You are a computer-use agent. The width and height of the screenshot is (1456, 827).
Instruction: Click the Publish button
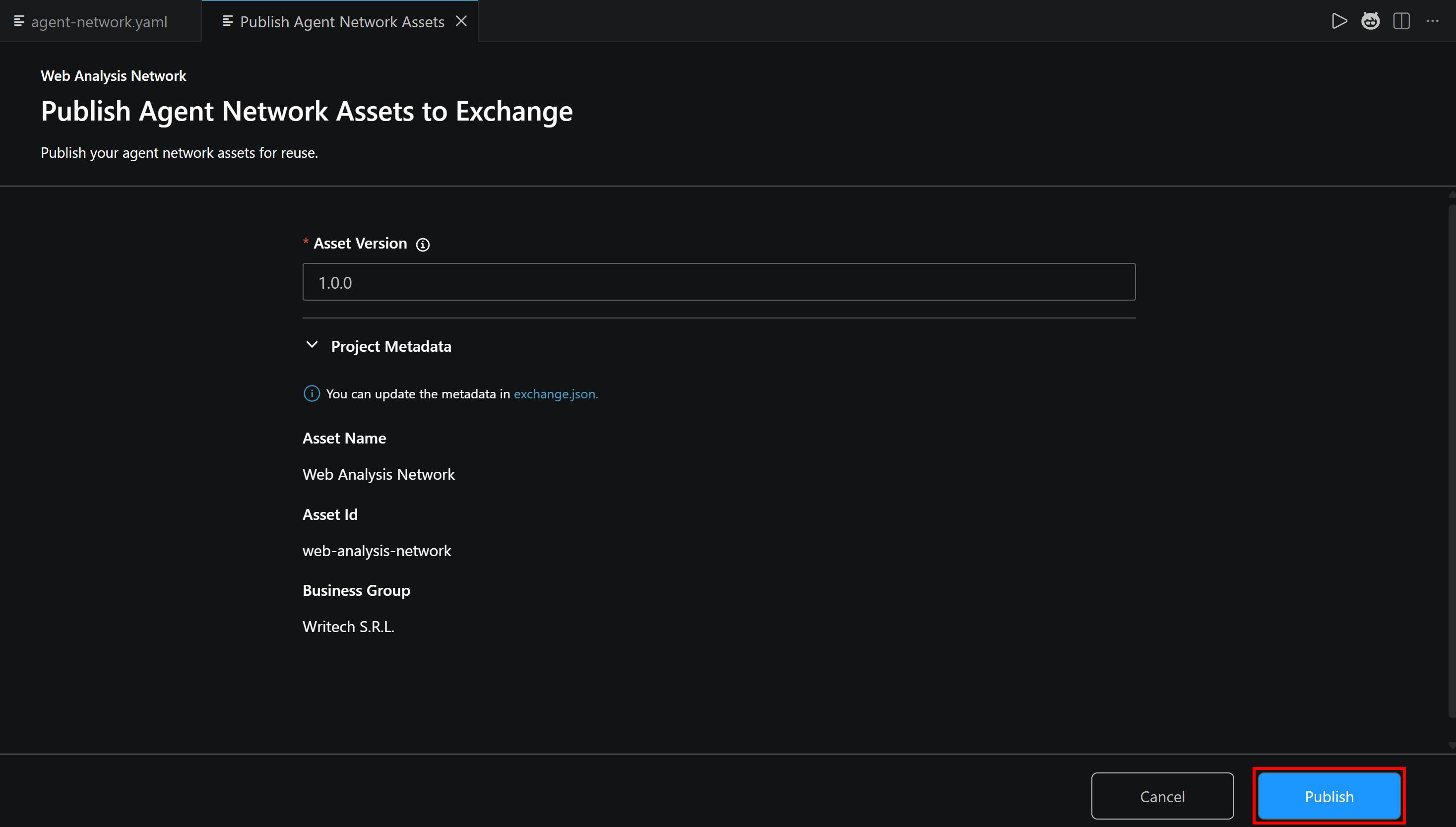[1329, 796]
